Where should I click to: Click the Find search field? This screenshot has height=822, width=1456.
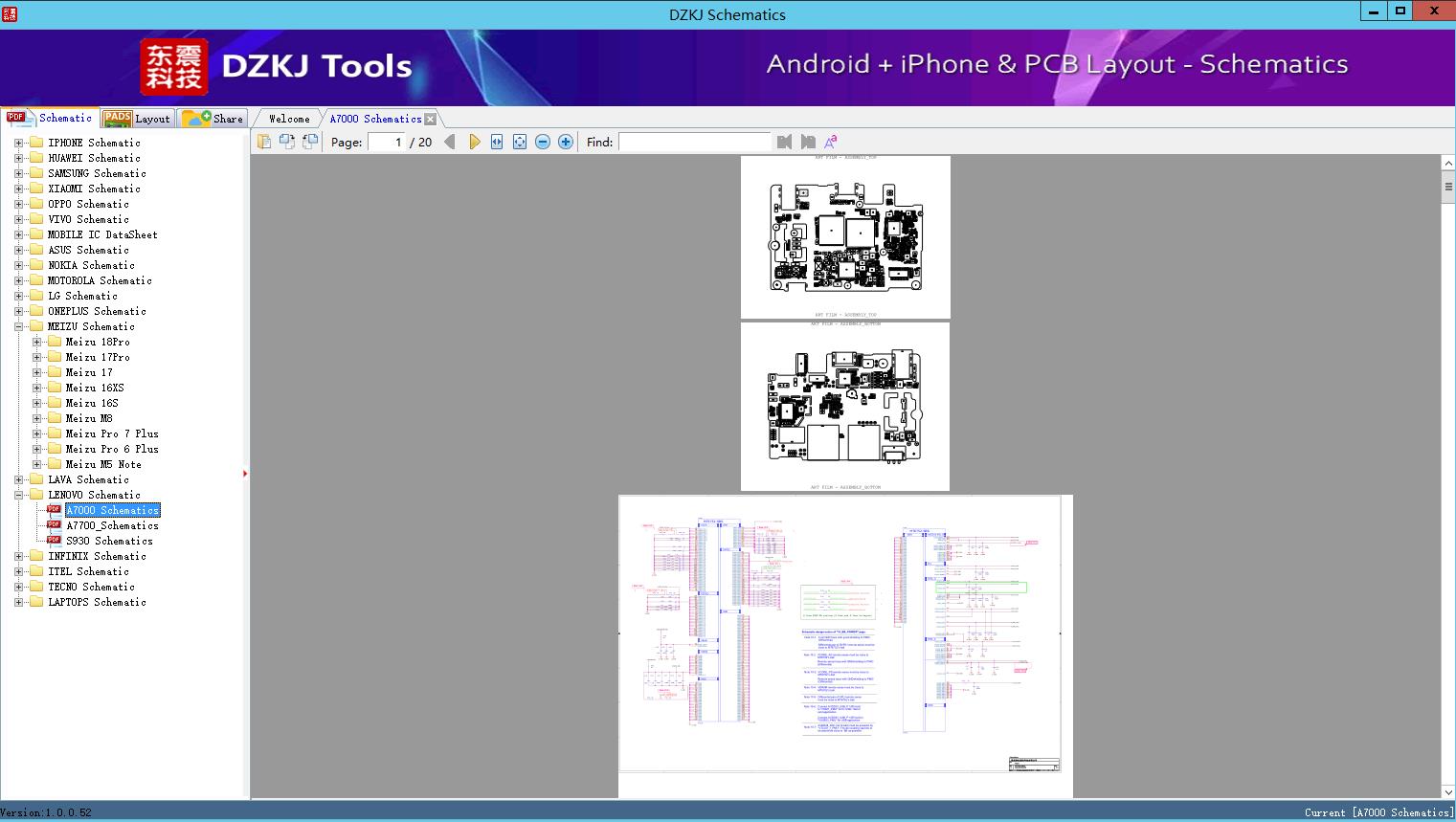tap(694, 142)
